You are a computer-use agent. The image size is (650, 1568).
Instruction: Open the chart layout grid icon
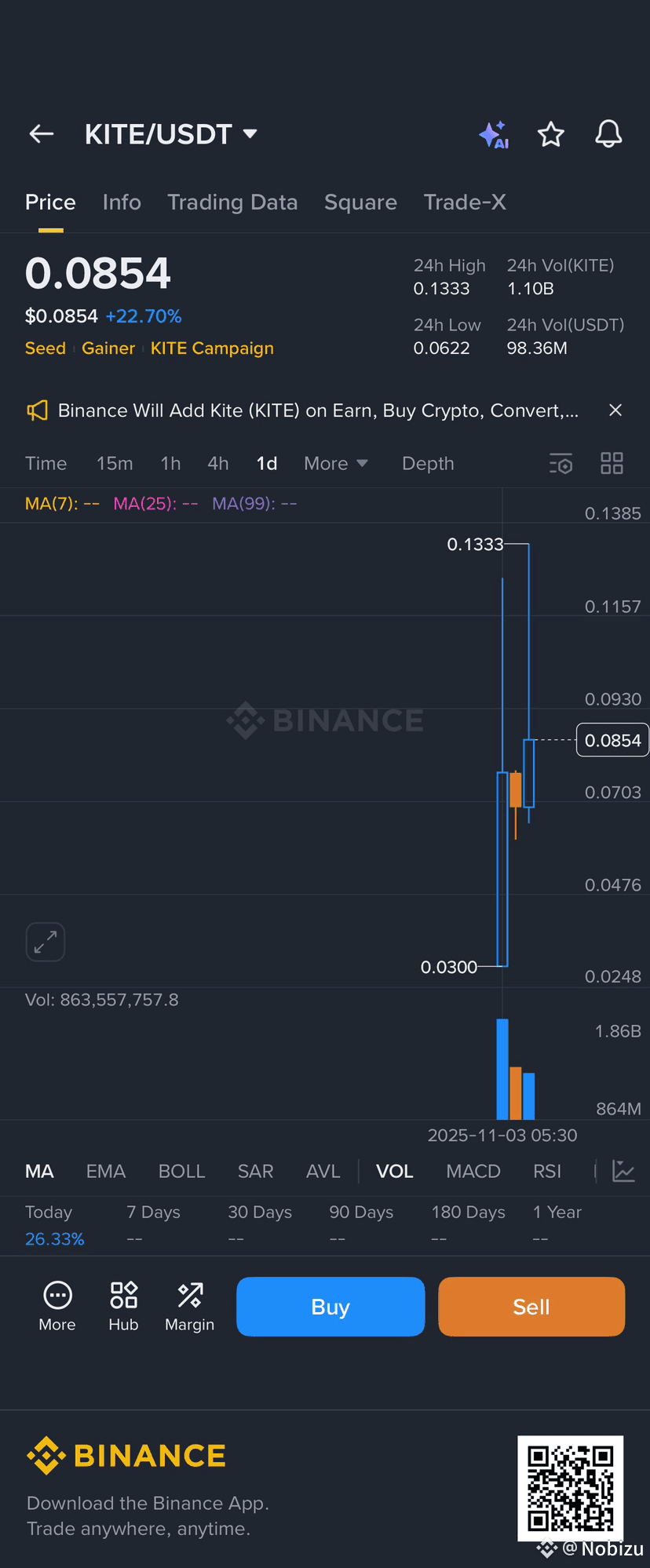(612, 464)
